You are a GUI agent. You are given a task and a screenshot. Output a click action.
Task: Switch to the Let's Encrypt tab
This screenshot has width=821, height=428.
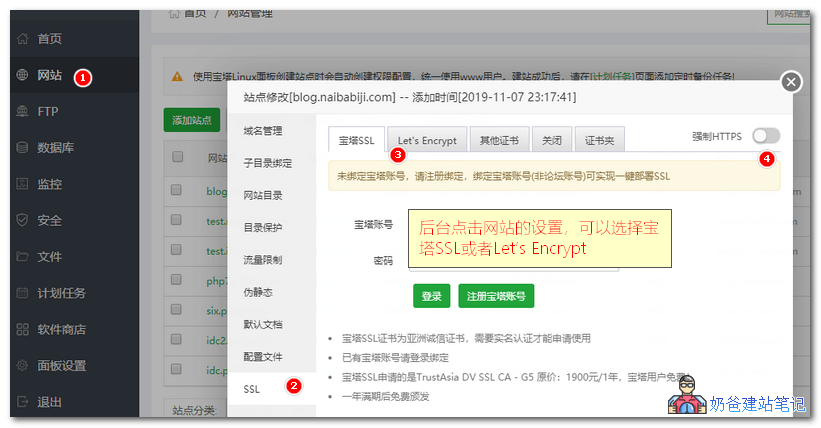click(426, 141)
